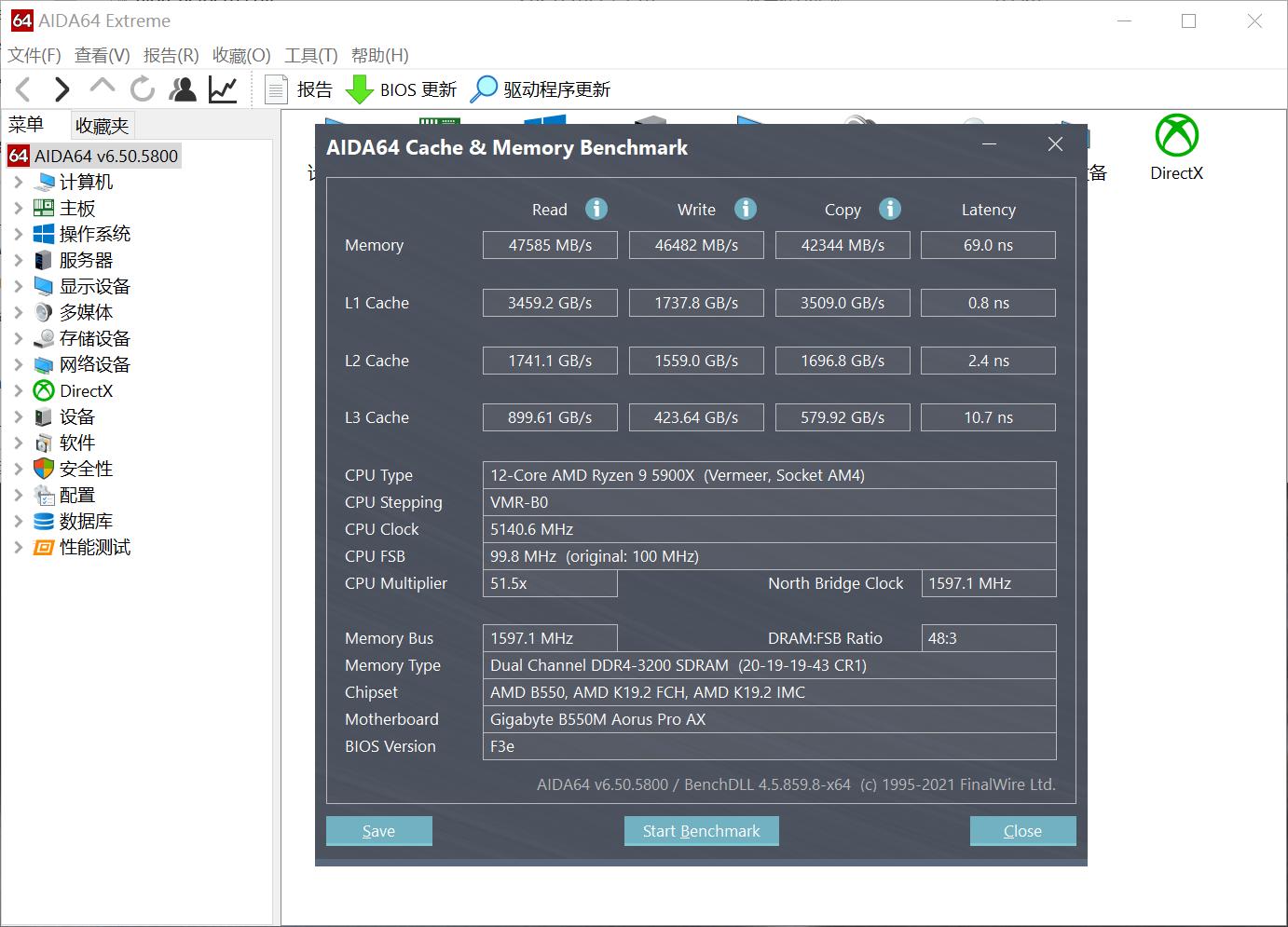Open the 工具(T) menu

click(x=311, y=55)
